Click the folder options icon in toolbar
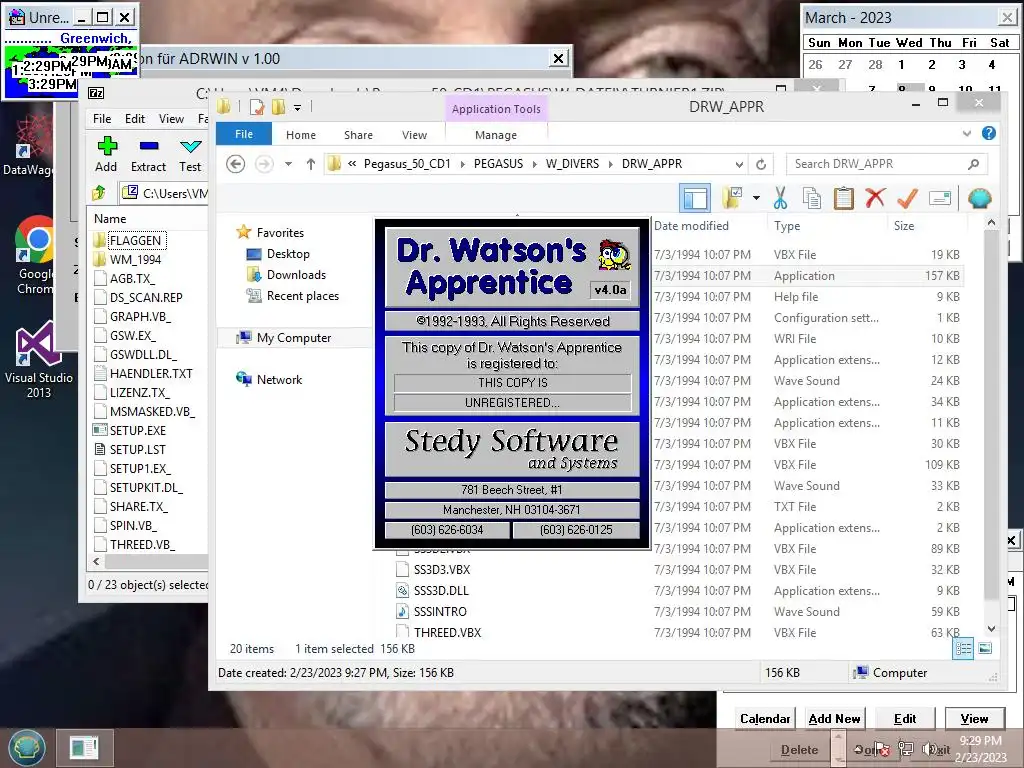The image size is (1024, 768). (x=732, y=198)
